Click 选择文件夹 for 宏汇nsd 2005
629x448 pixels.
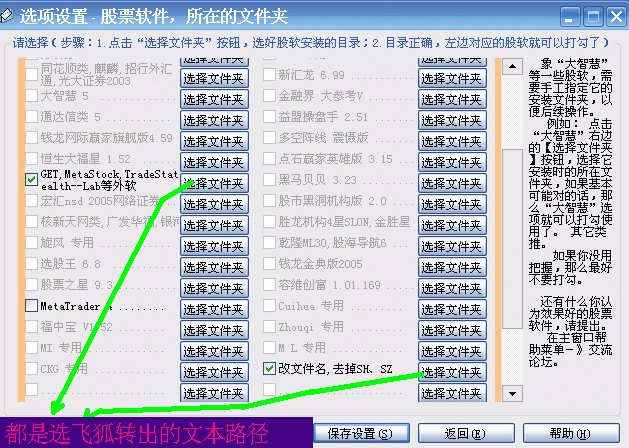tap(214, 204)
